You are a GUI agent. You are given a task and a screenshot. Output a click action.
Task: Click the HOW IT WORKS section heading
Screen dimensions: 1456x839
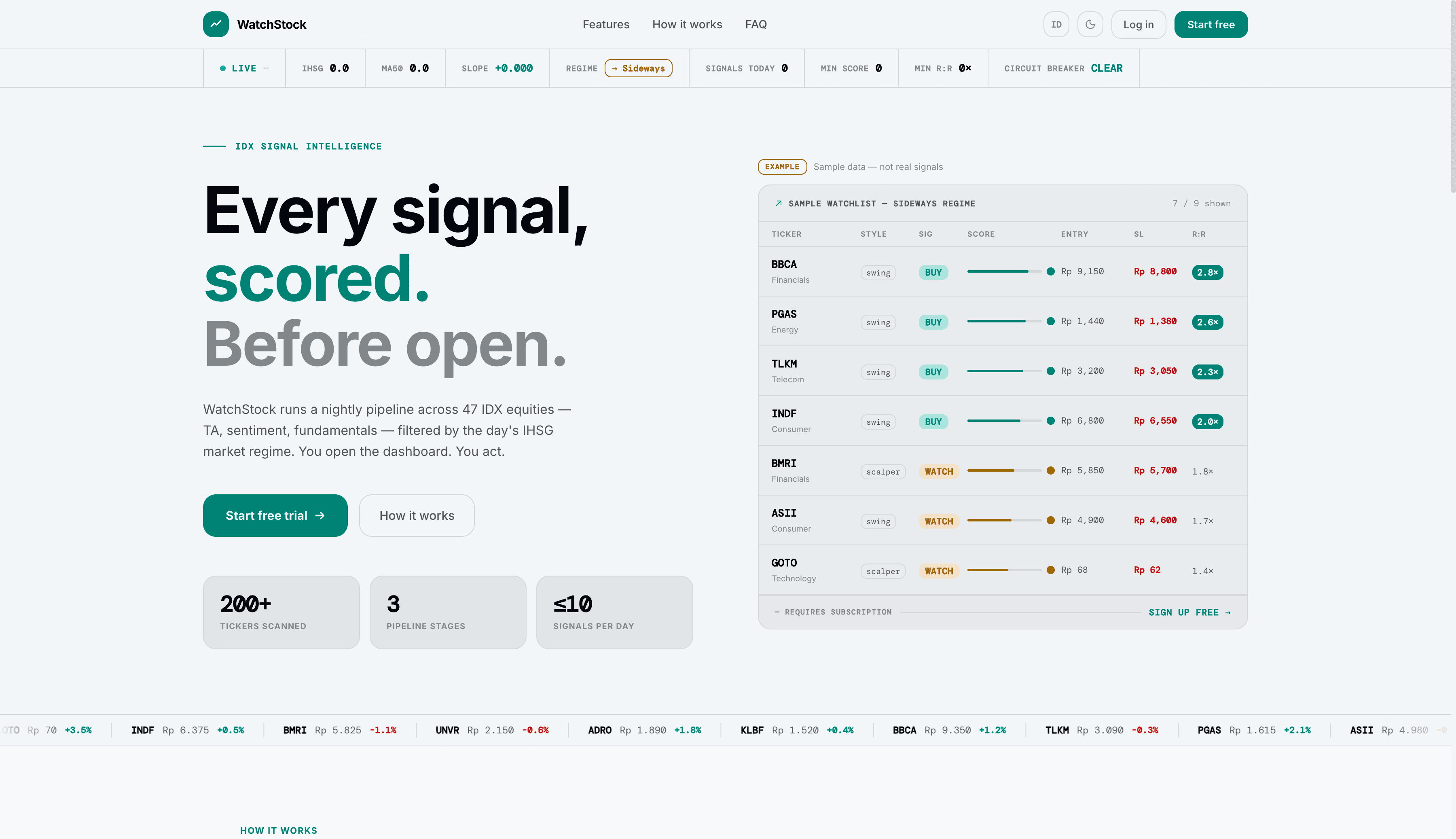tap(279, 831)
